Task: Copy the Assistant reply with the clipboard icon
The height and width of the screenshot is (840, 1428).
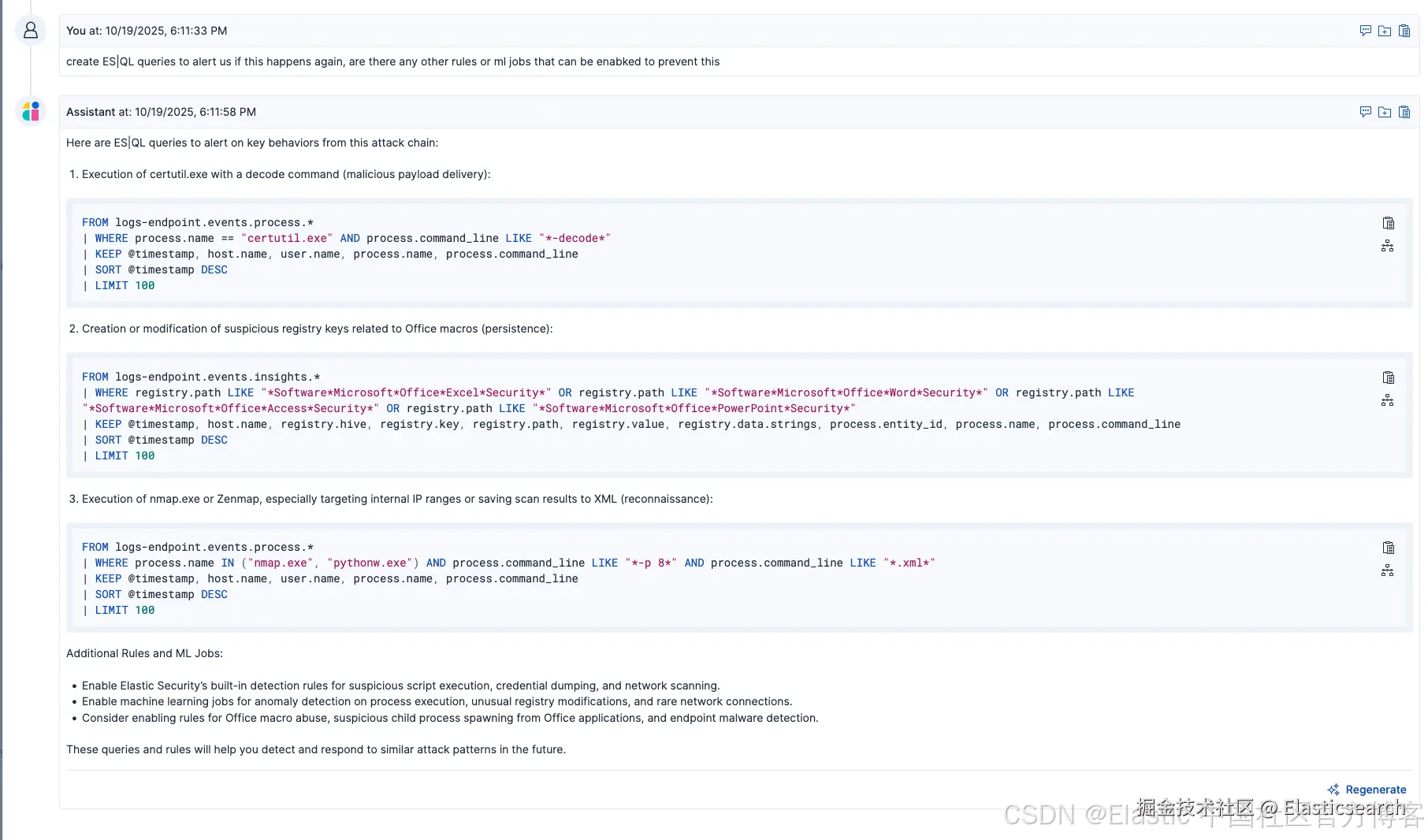Action: pos(1404,112)
